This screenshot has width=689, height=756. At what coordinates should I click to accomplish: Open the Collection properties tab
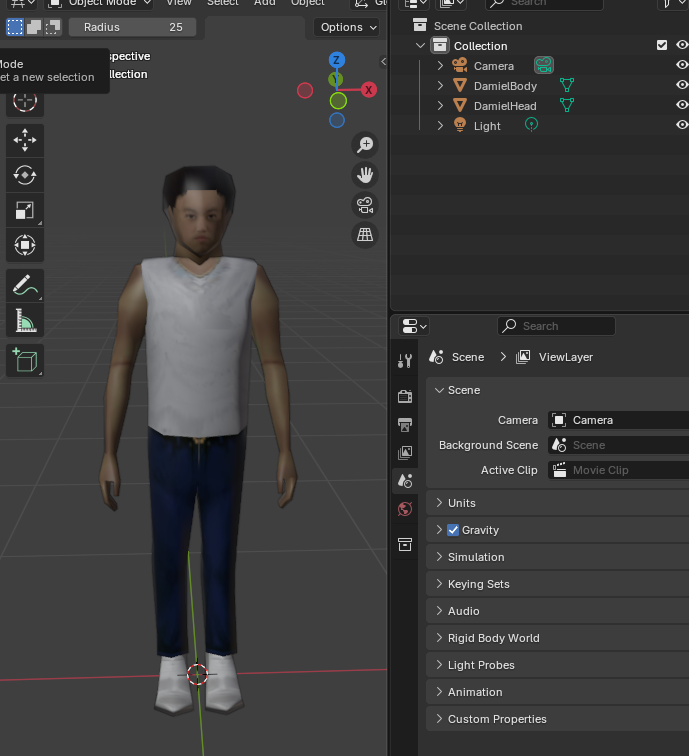(x=405, y=545)
